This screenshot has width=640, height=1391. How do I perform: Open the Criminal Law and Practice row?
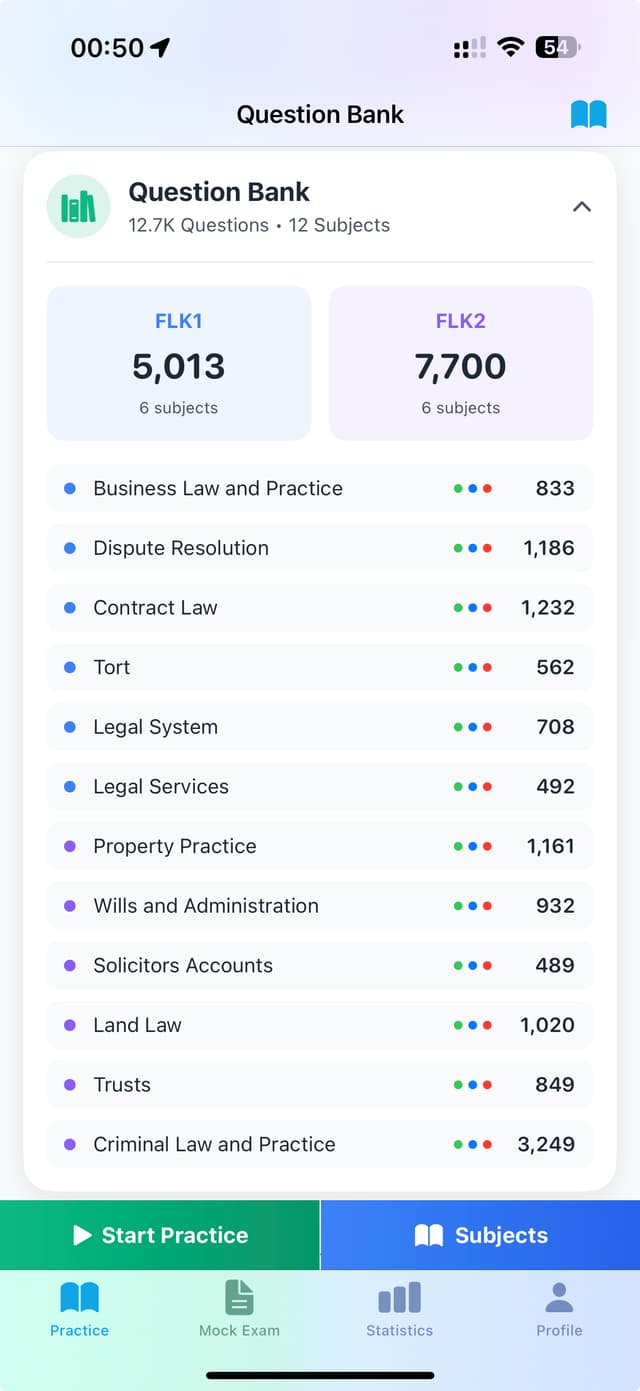[320, 1144]
